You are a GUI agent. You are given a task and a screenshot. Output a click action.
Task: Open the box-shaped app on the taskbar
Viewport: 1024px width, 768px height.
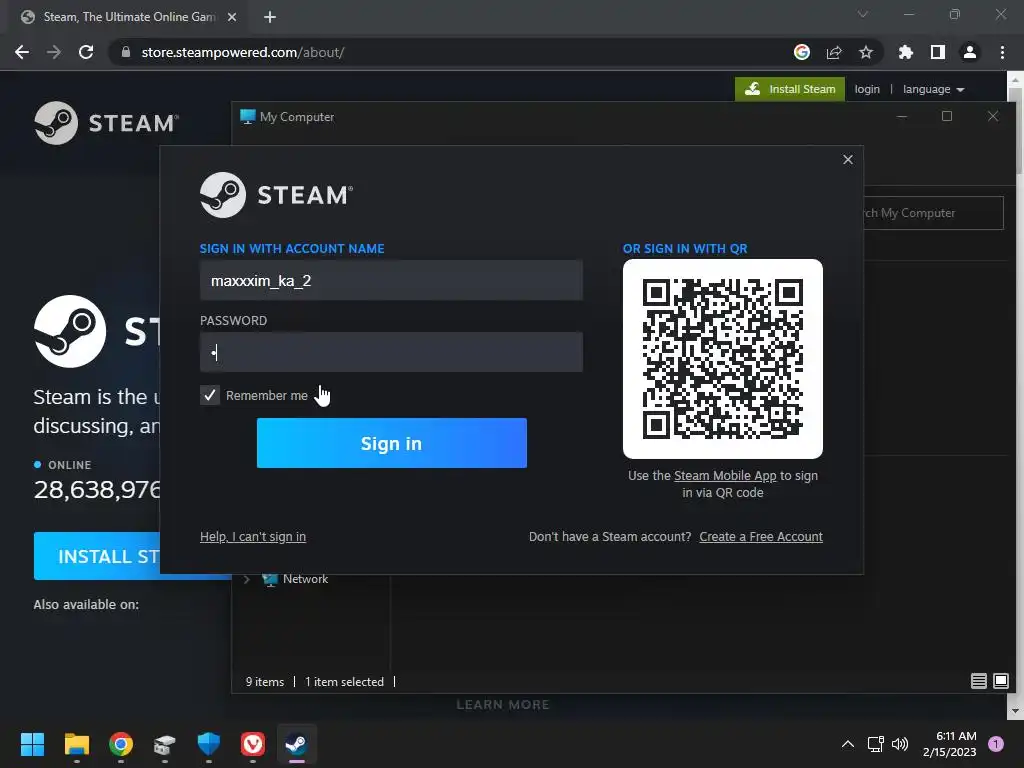(165, 744)
